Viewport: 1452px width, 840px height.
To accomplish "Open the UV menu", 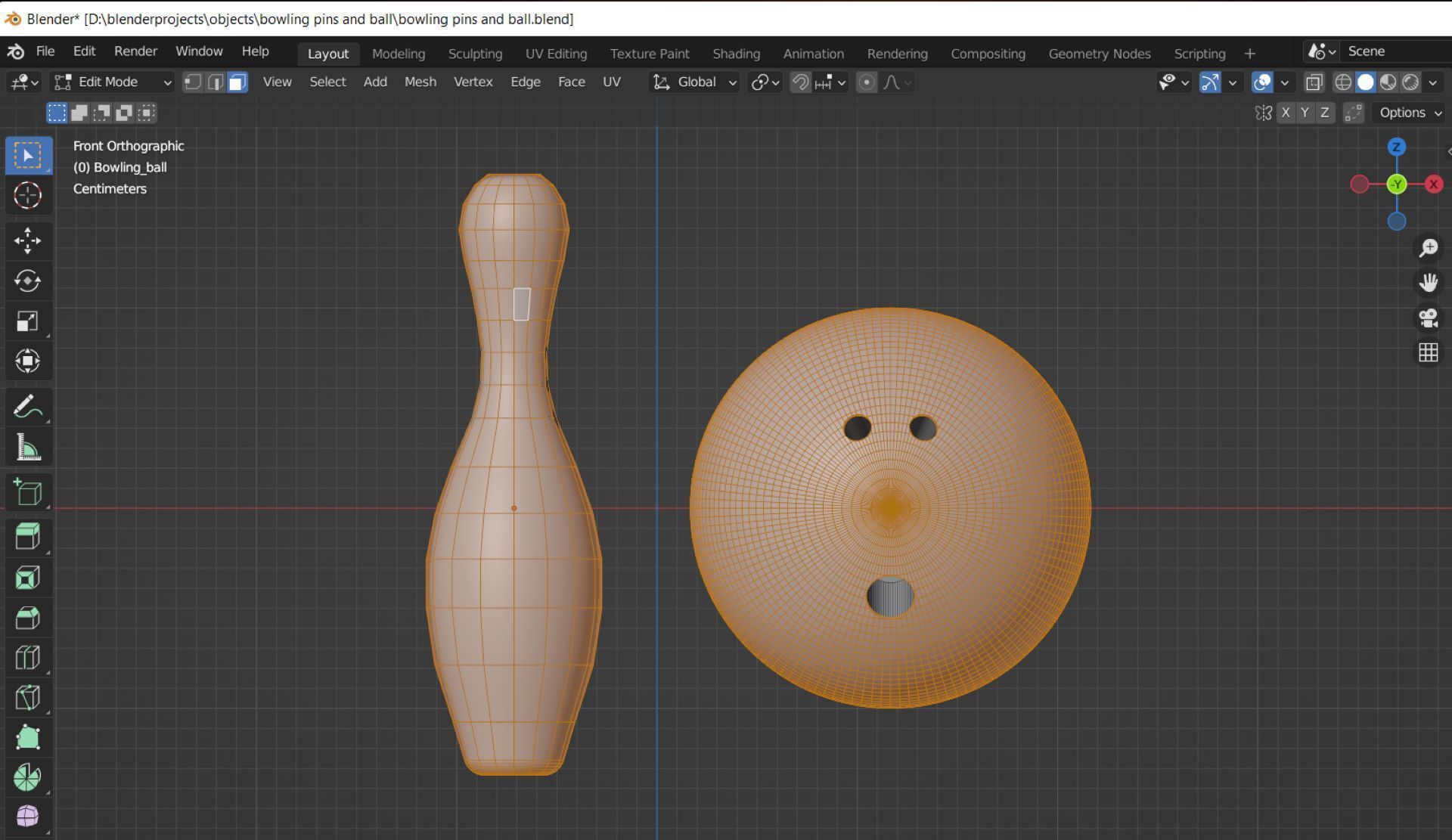I will (x=611, y=82).
